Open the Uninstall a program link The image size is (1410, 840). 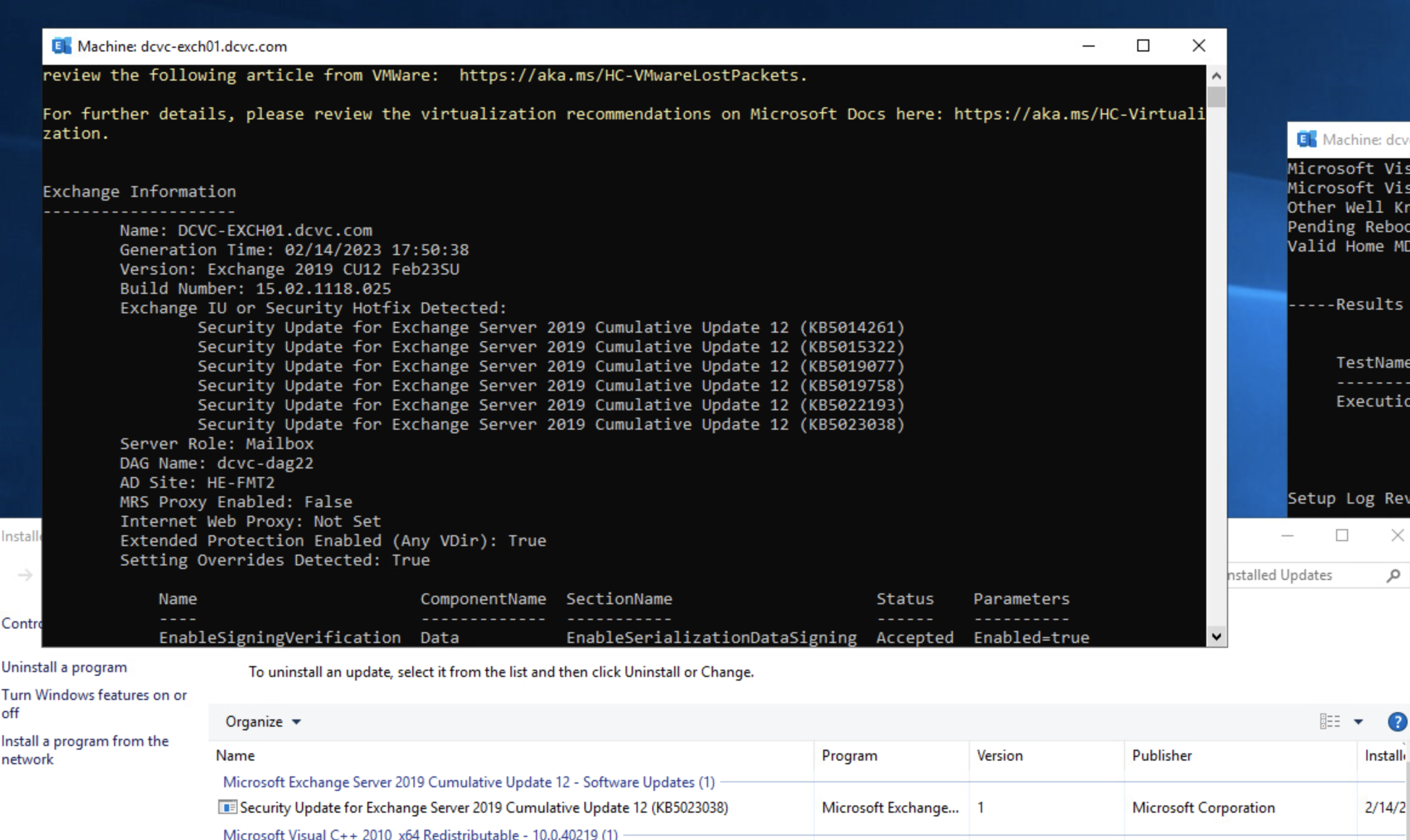[x=64, y=667]
